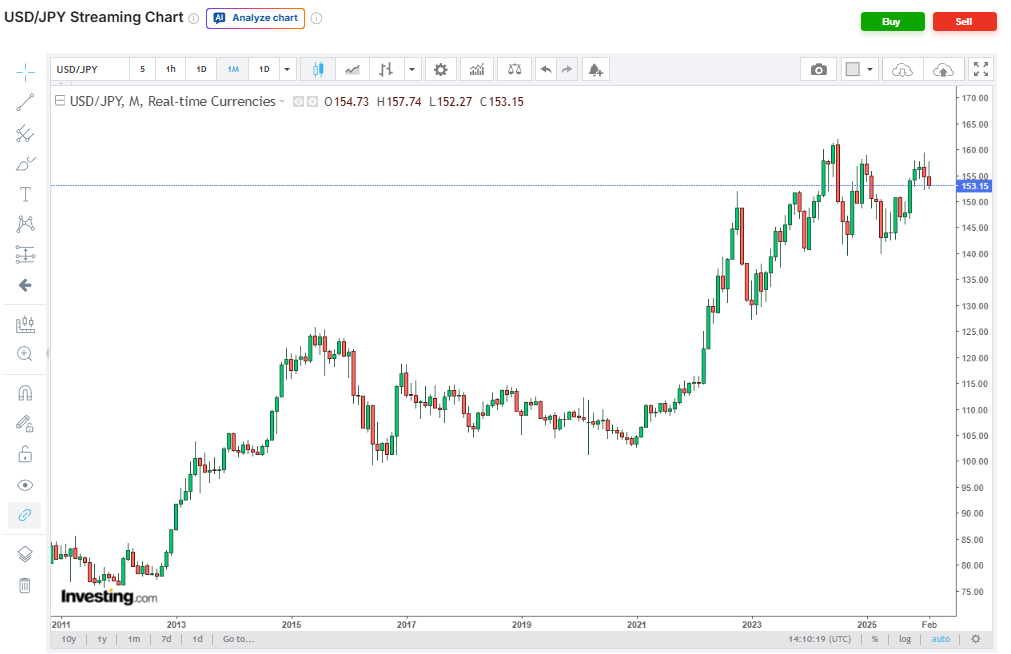The width and height of the screenshot is (1011, 654).
Task: Click the Analyze chart AI button
Action: 255,18
